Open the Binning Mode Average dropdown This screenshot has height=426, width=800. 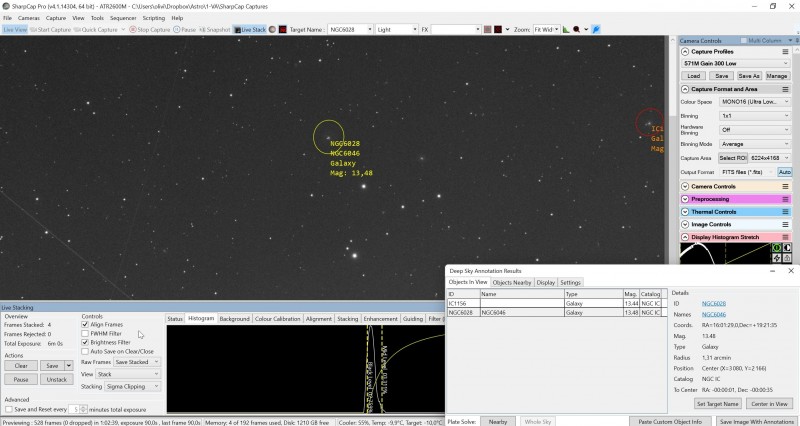coord(755,144)
